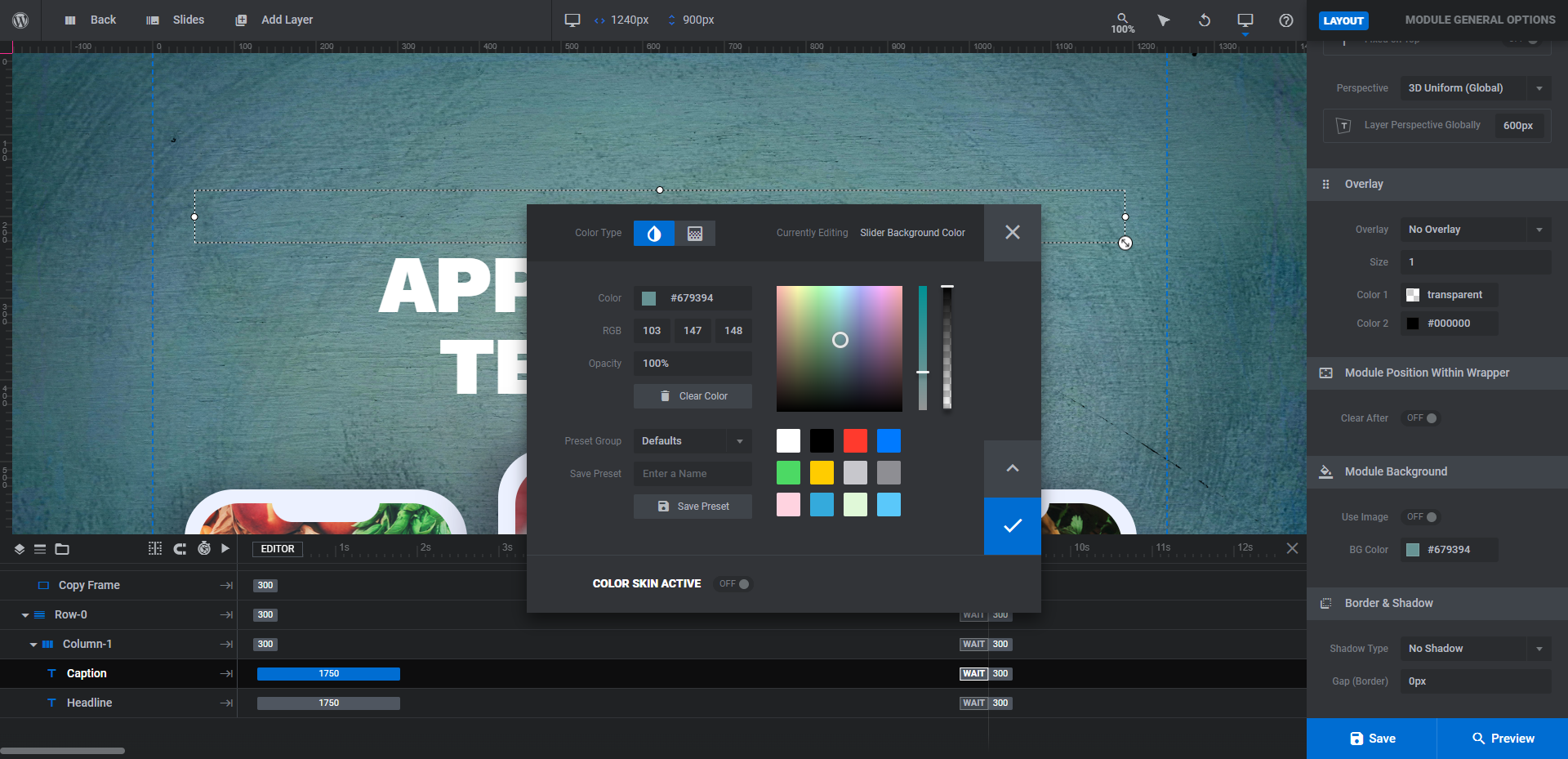1568x759 pixels.
Task: Open the WordPress logo menu
Action: tap(20, 20)
